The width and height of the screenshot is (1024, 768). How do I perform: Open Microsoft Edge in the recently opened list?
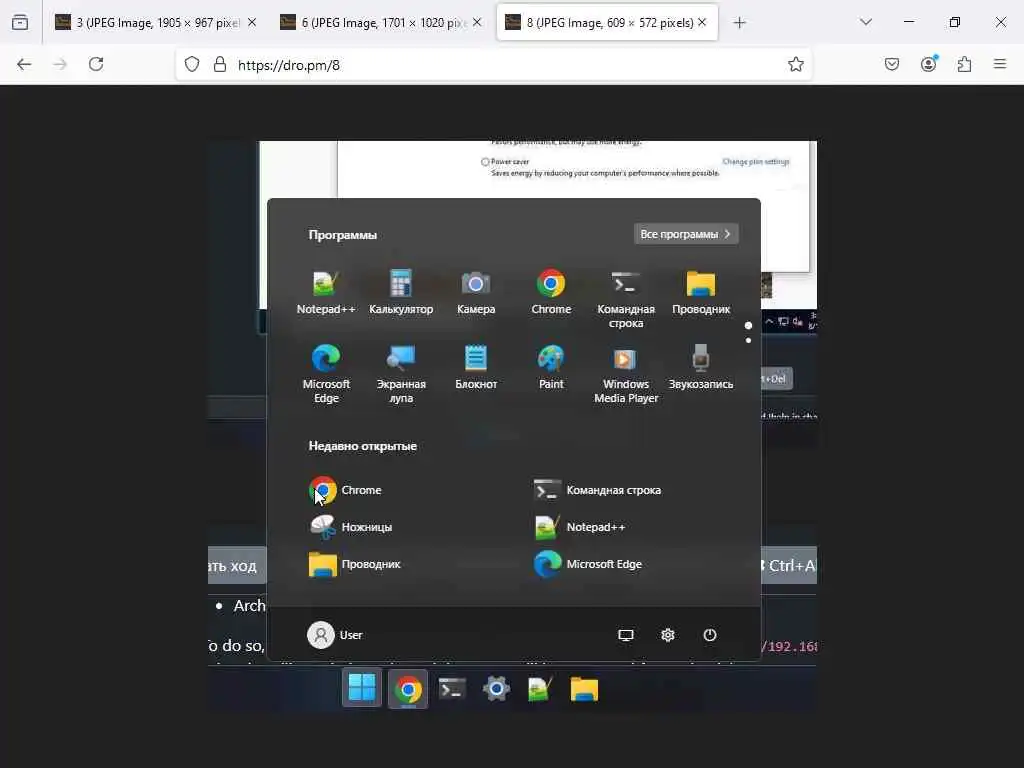pos(588,564)
